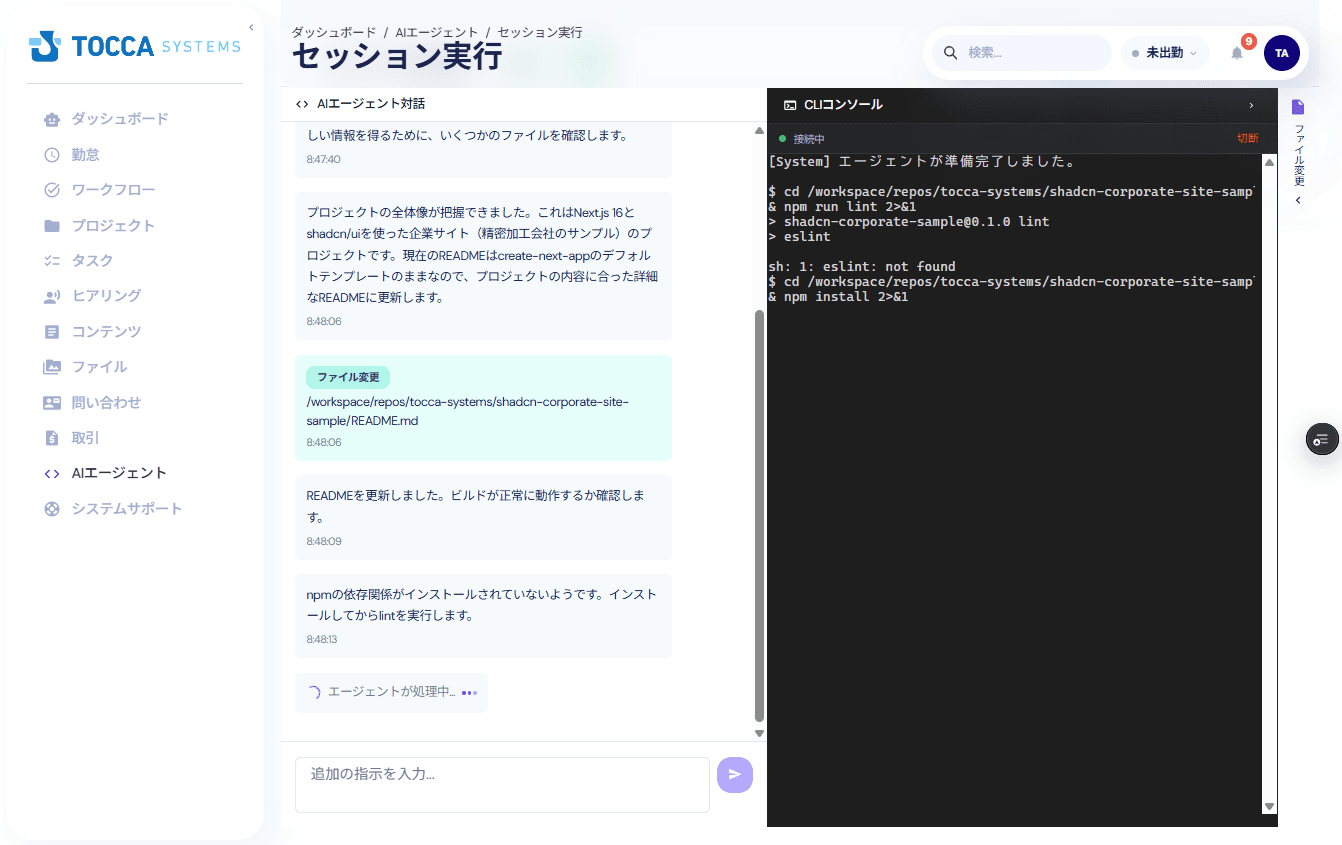Collapse the ファイル変更 side panel

[1297, 200]
